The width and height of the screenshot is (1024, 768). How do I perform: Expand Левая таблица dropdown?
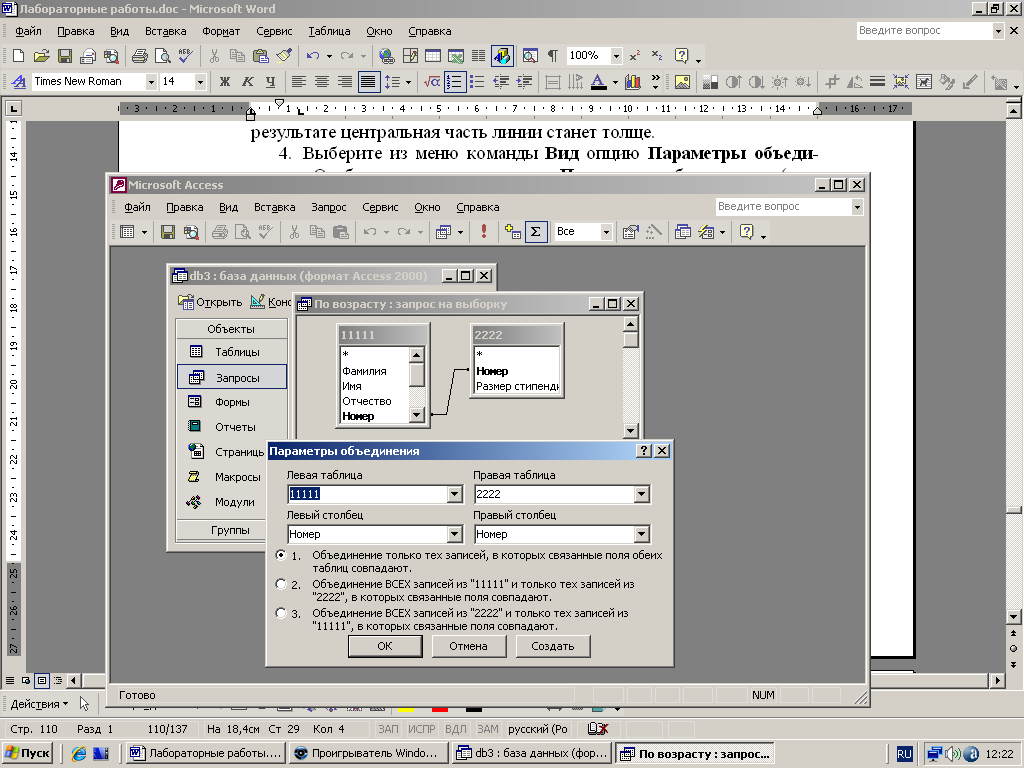click(x=455, y=494)
